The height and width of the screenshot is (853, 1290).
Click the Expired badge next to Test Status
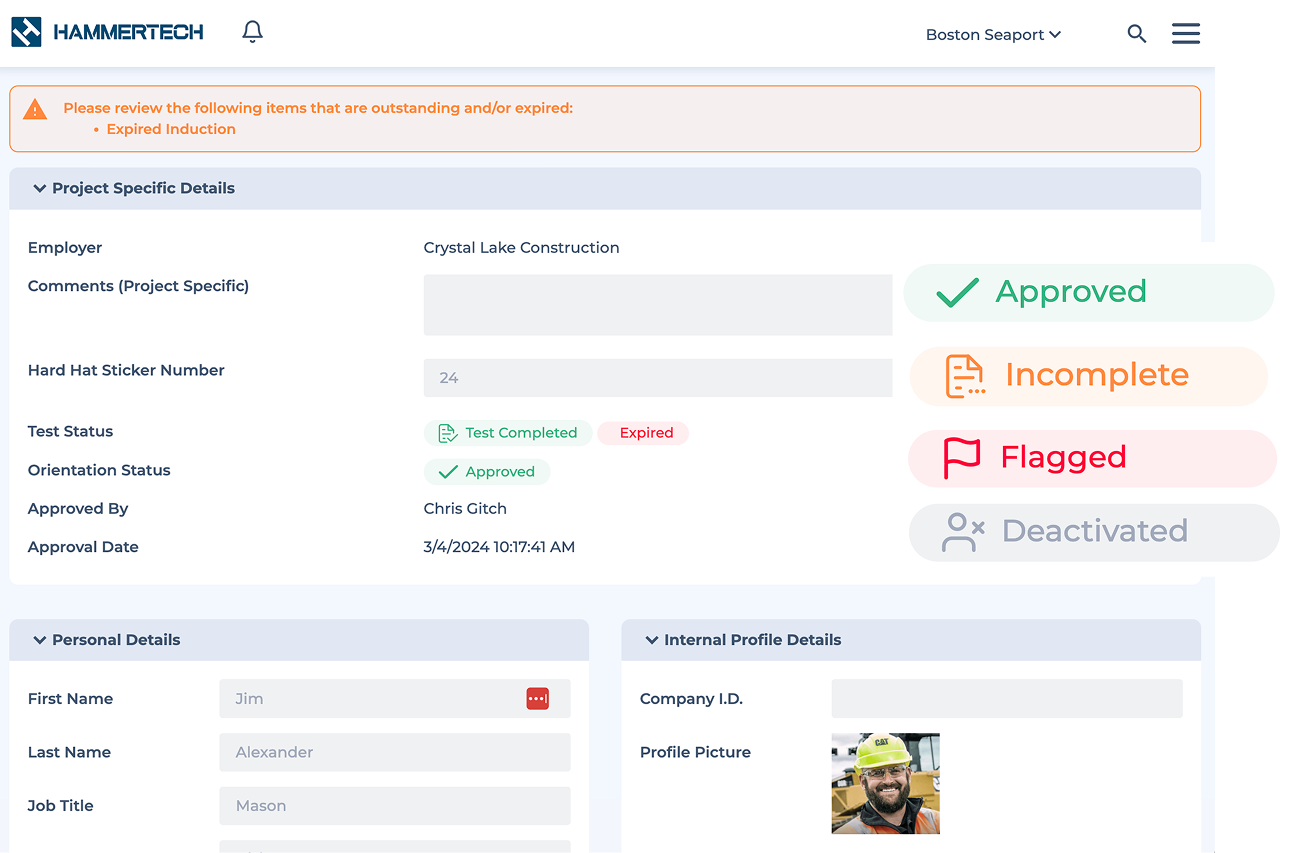click(x=643, y=433)
